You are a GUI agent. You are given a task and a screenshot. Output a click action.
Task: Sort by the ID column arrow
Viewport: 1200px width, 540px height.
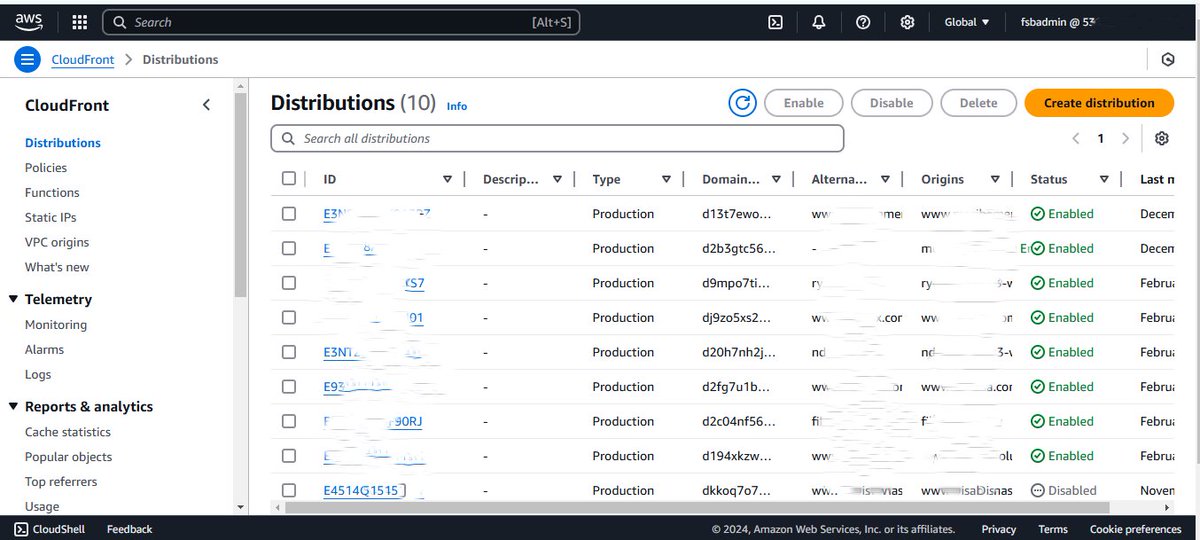tap(447, 179)
